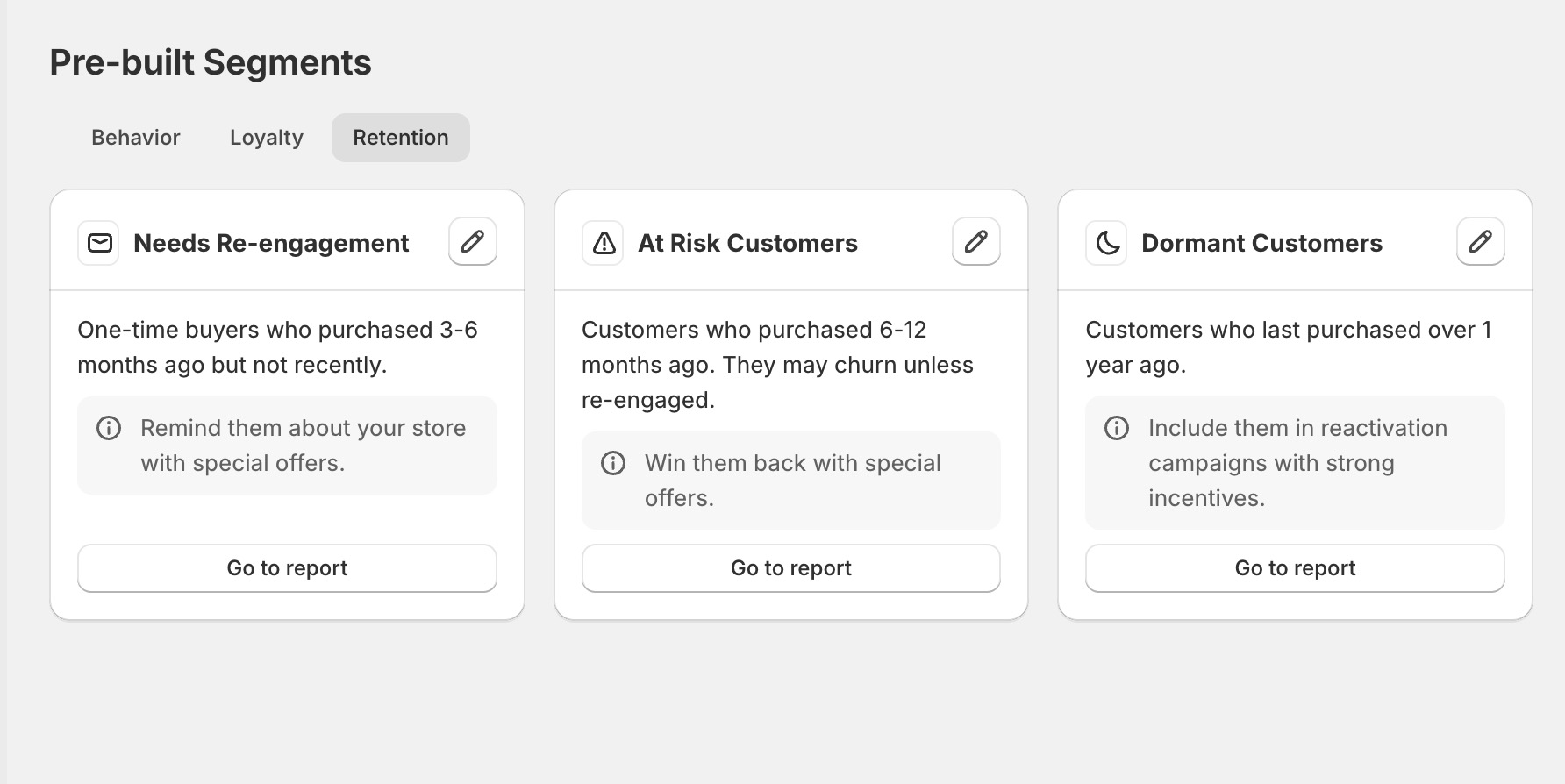Click the Pre-built Segments heading
The height and width of the screenshot is (784, 1565).
point(210,62)
